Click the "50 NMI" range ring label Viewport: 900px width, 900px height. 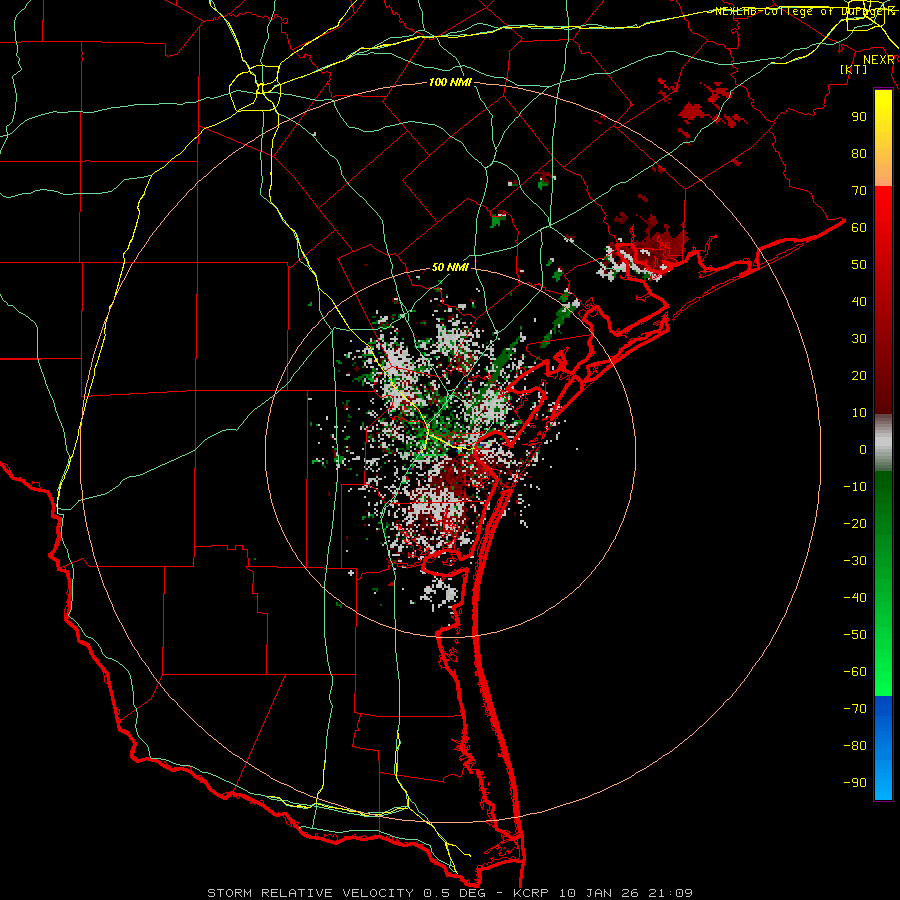pos(450,267)
